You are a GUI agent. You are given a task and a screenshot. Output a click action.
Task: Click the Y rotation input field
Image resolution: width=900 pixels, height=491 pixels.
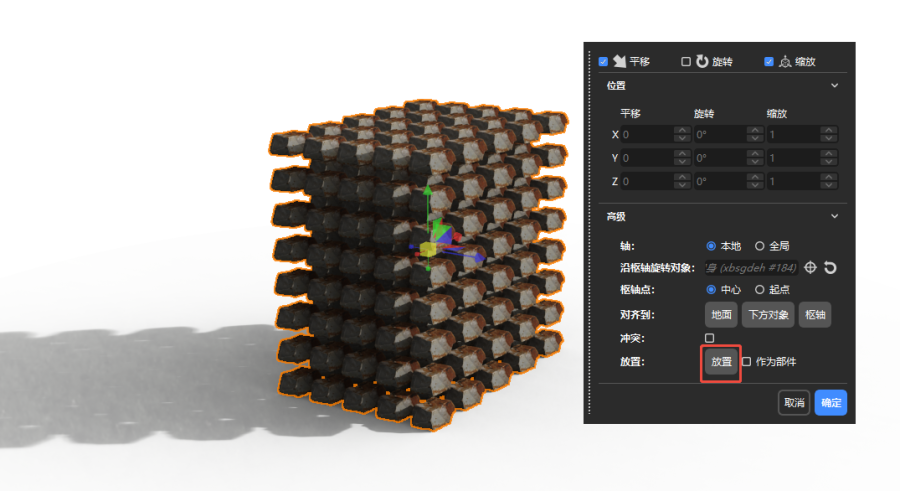720,158
